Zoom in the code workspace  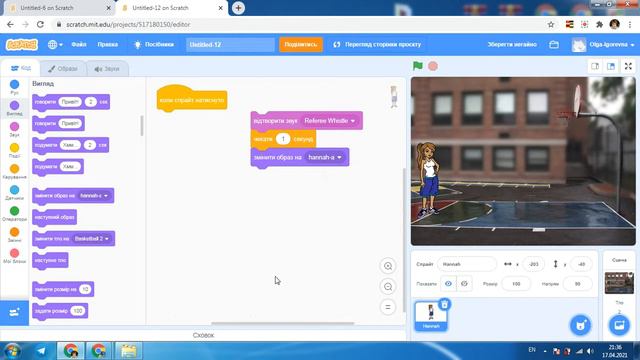pos(388,266)
